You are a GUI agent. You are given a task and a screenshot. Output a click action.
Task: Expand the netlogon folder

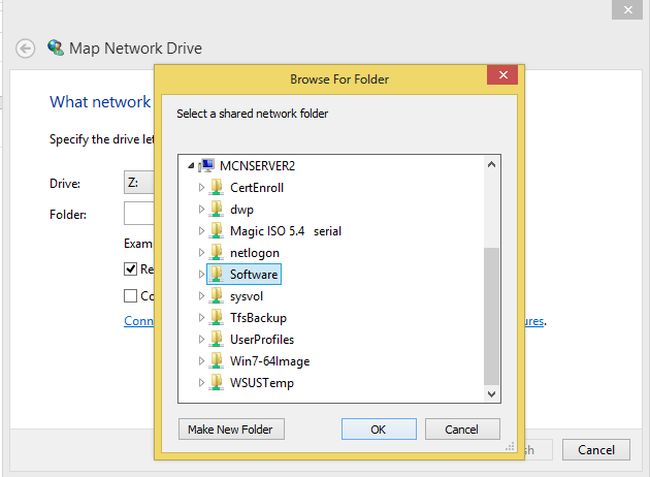pyautogui.click(x=201, y=252)
